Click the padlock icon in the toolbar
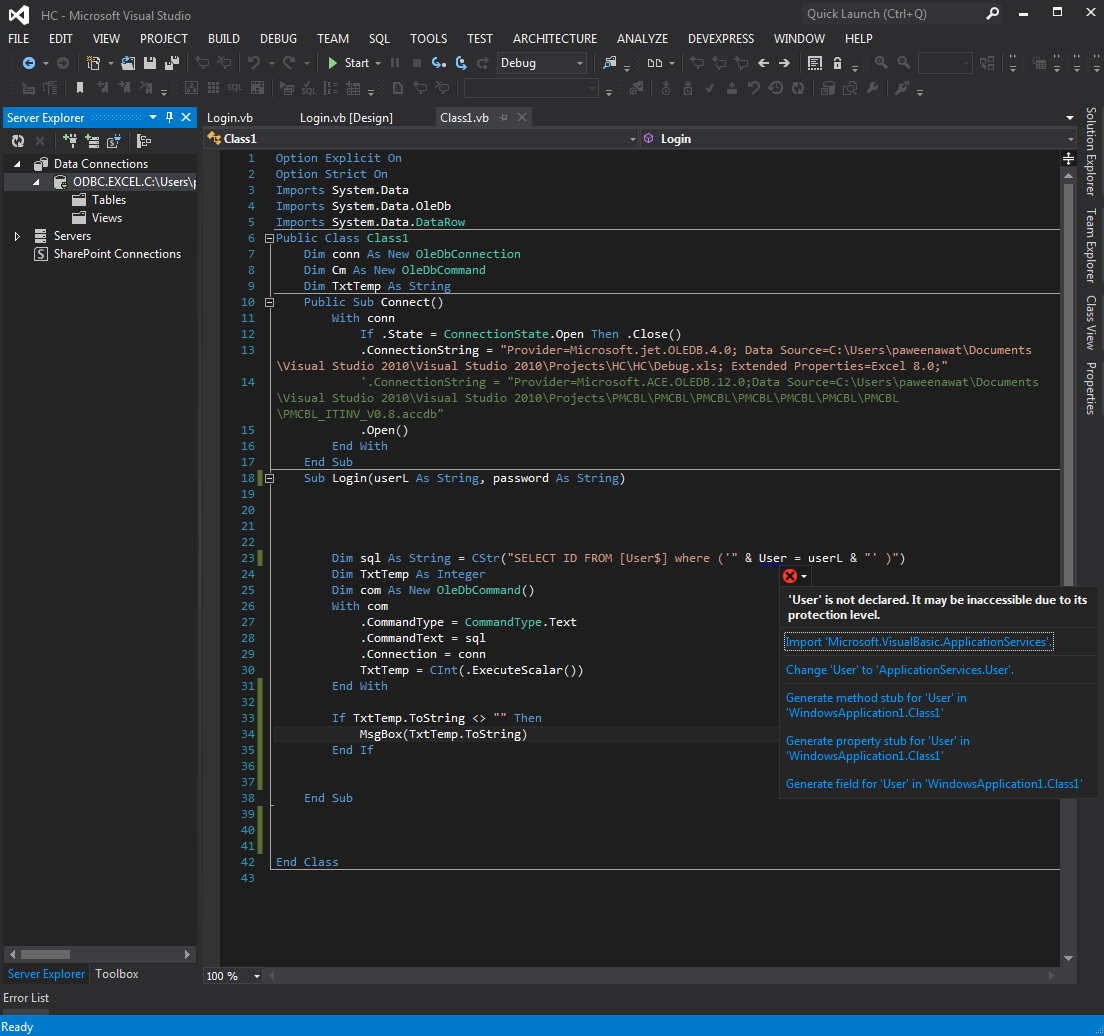 [837, 63]
